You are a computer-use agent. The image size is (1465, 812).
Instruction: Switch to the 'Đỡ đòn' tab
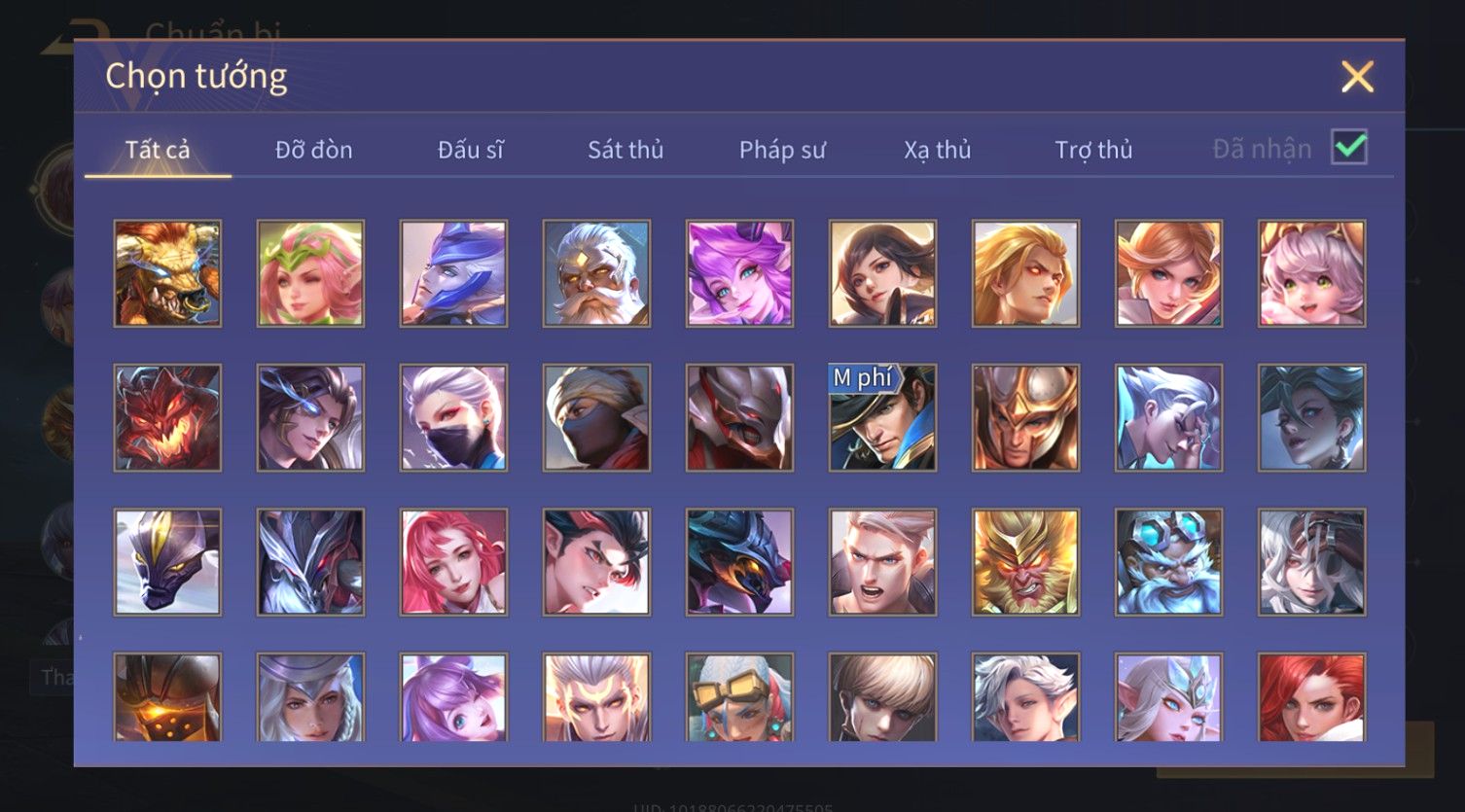pos(313,150)
